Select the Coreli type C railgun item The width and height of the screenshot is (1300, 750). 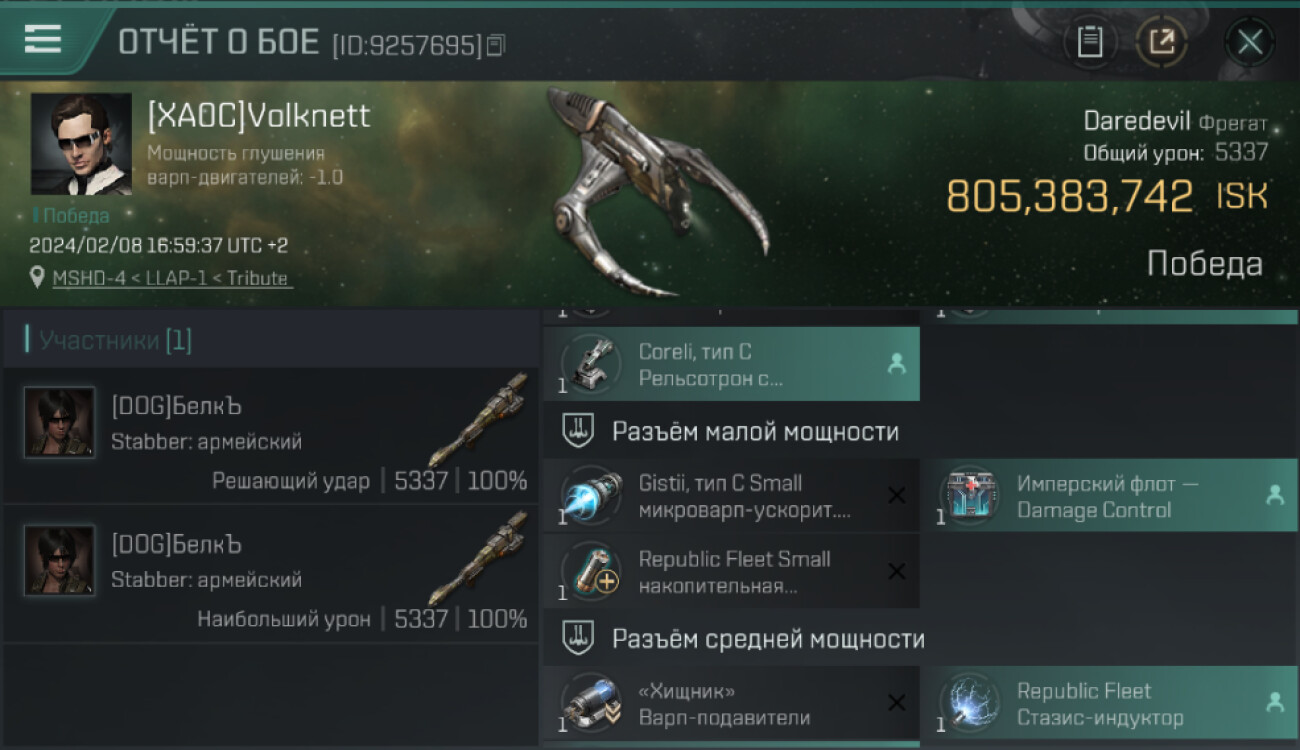click(x=731, y=365)
